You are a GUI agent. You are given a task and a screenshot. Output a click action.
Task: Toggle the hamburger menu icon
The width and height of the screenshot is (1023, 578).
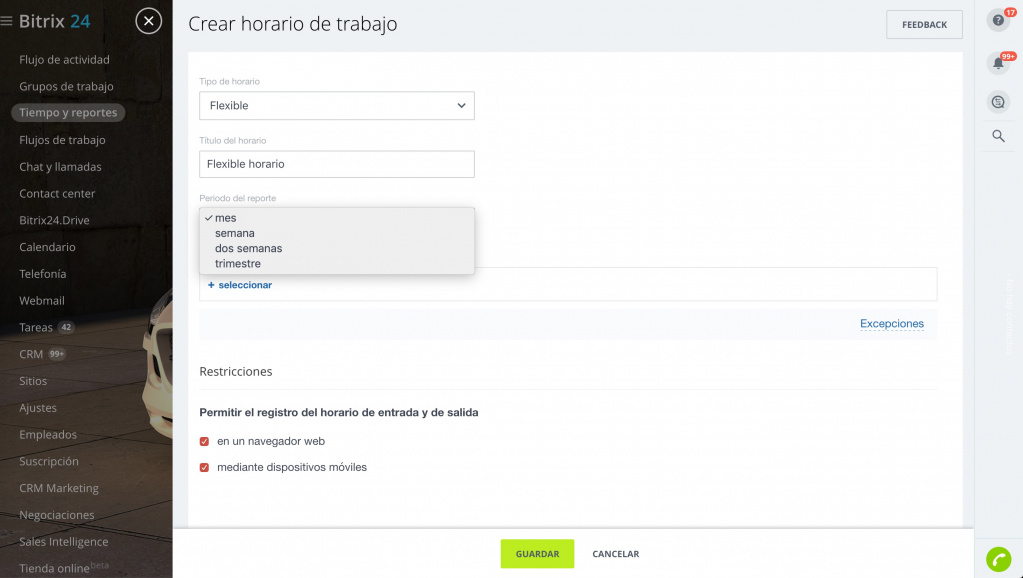tap(7, 21)
